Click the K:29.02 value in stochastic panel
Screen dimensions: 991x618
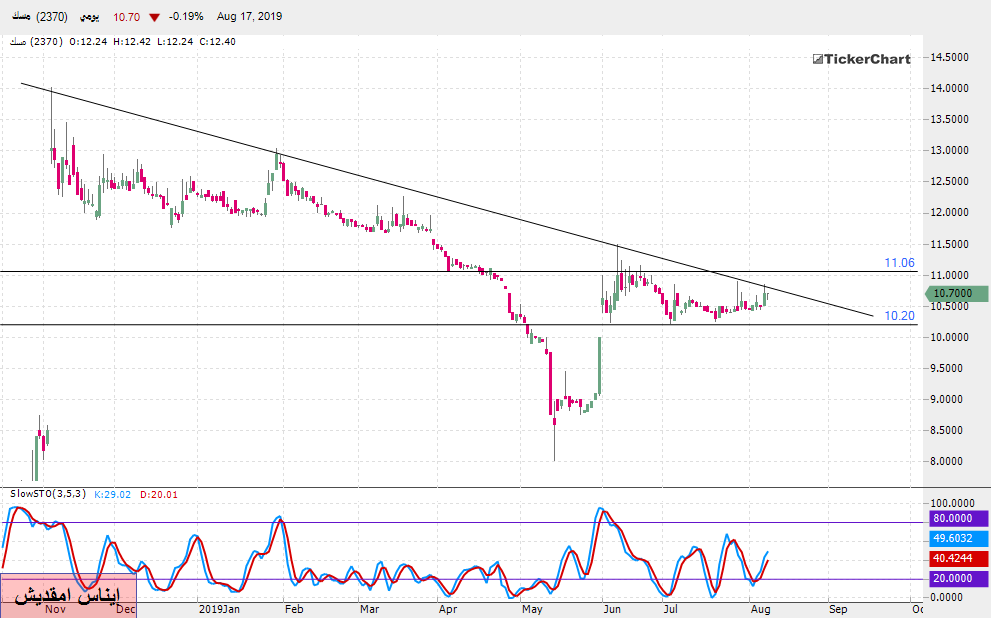click(x=113, y=494)
